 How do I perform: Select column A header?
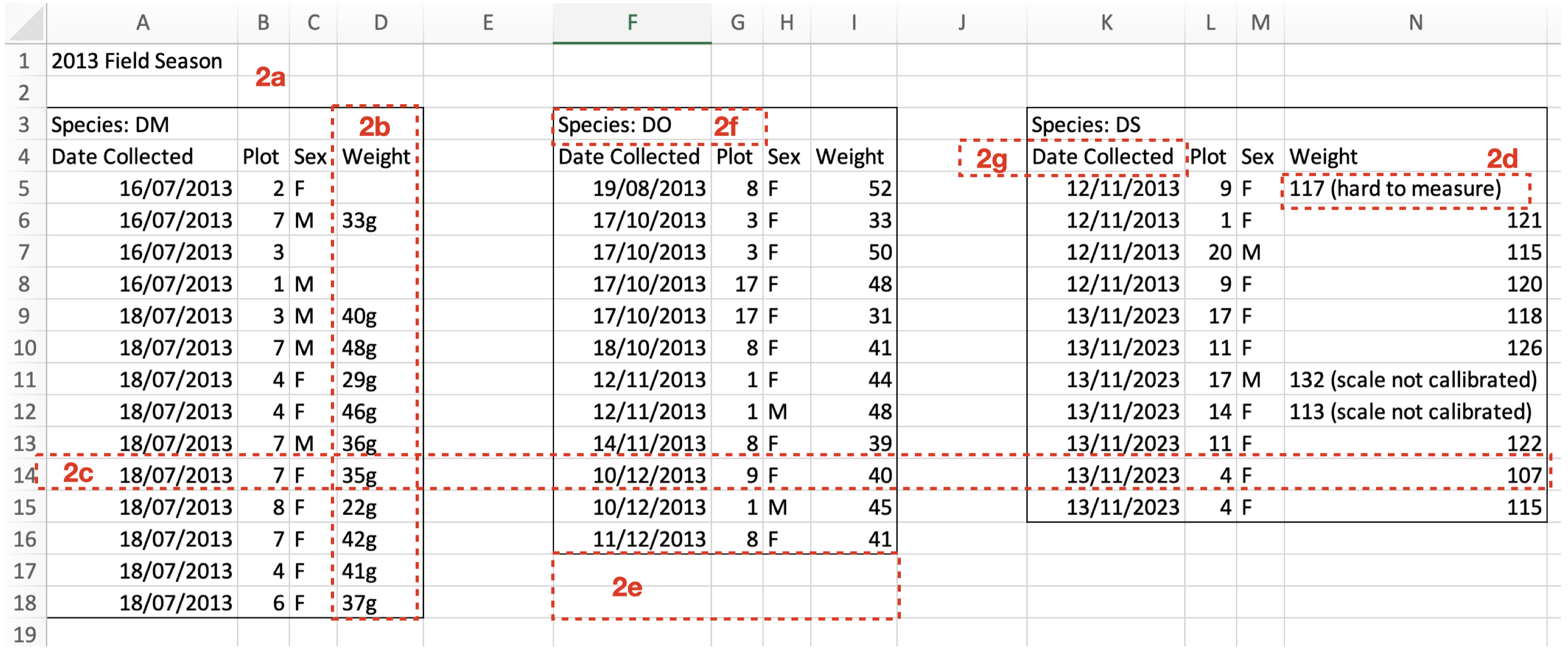(142, 23)
